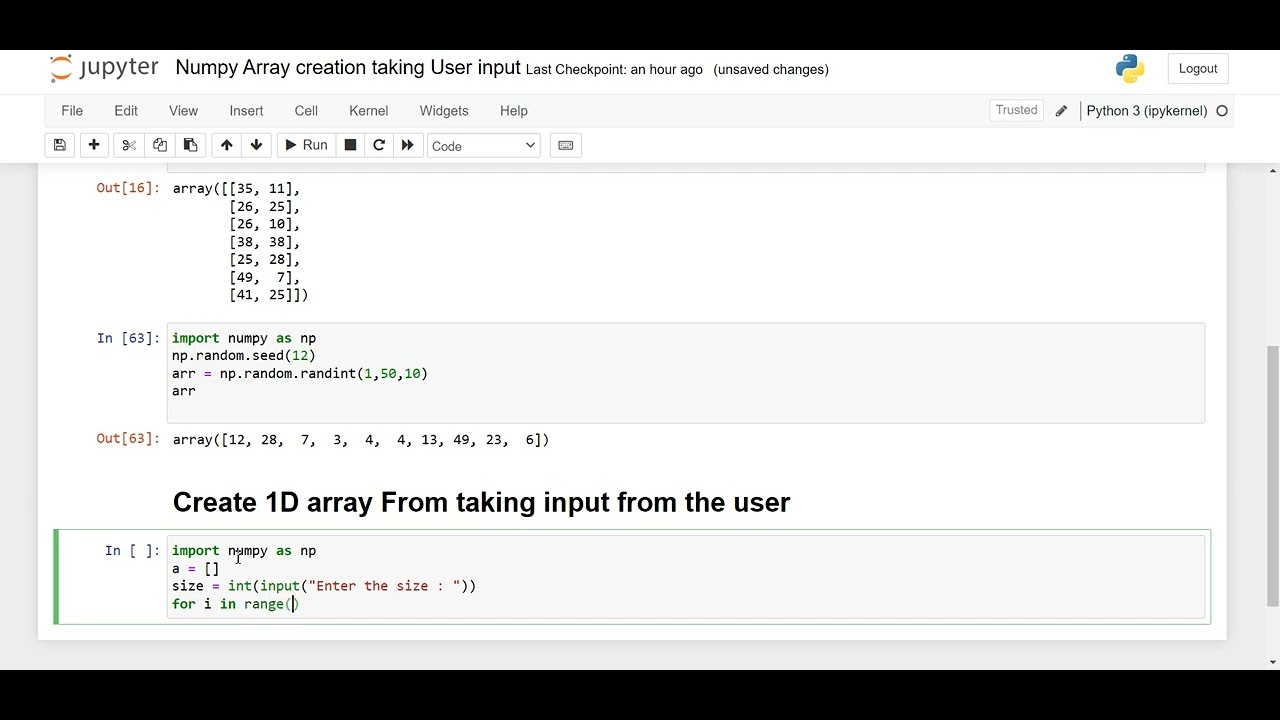Click the Trusted notebook indicator
Image resolution: width=1280 pixels, height=720 pixels.
click(x=1016, y=110)
